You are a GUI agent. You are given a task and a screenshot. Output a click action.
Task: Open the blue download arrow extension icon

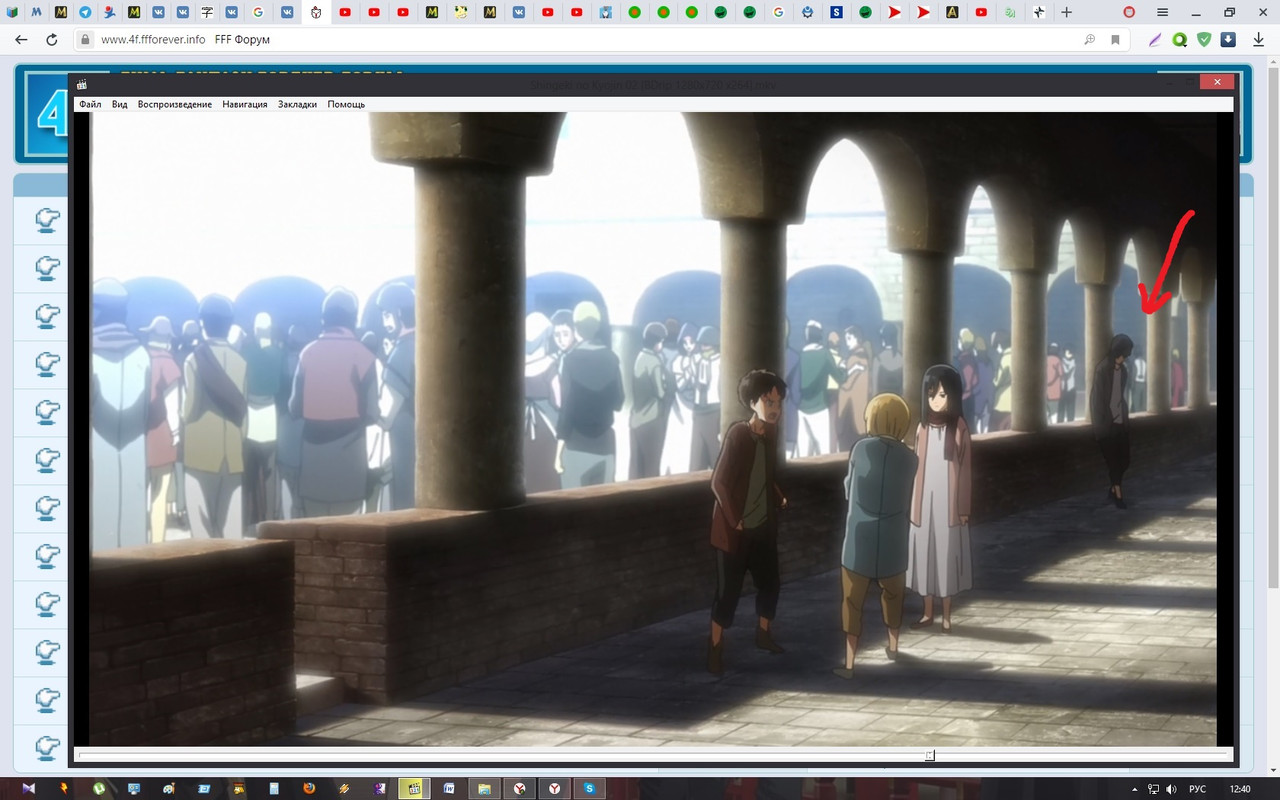[x=1229, y=40]
